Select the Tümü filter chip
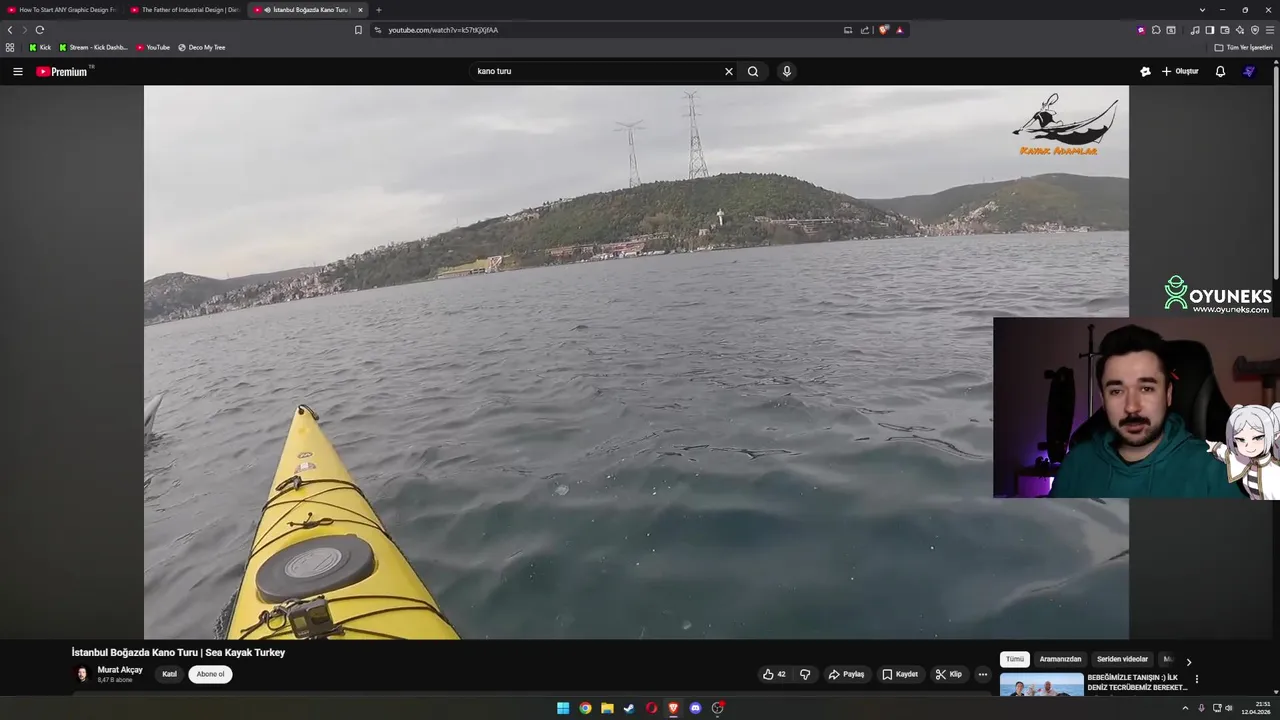This screenshot has width=1280, height=720. [x=1015, y=659]
